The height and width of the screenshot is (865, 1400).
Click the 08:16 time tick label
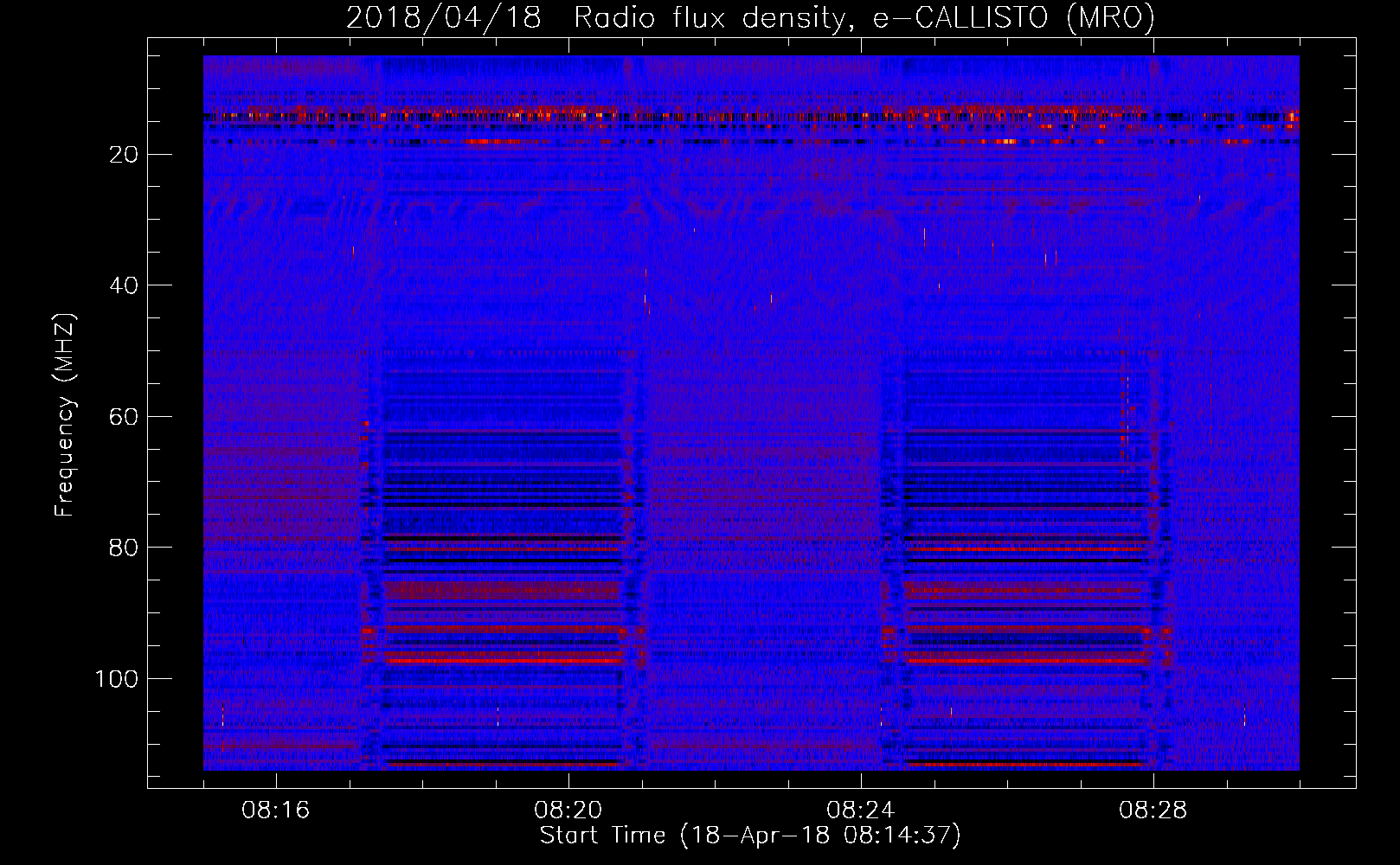(276, 811)
